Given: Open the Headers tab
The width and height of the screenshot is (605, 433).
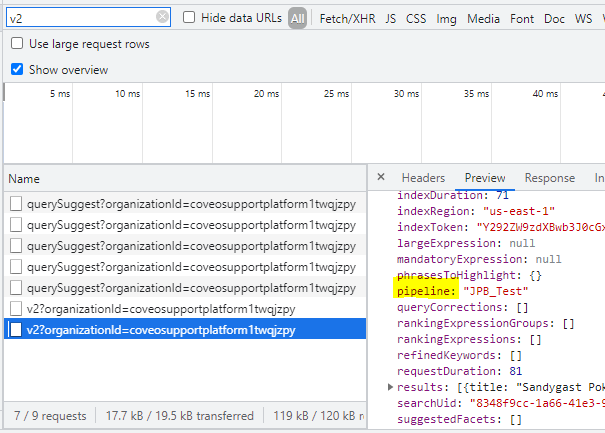Looking at the screenshot, I should [x=422, y=177].
